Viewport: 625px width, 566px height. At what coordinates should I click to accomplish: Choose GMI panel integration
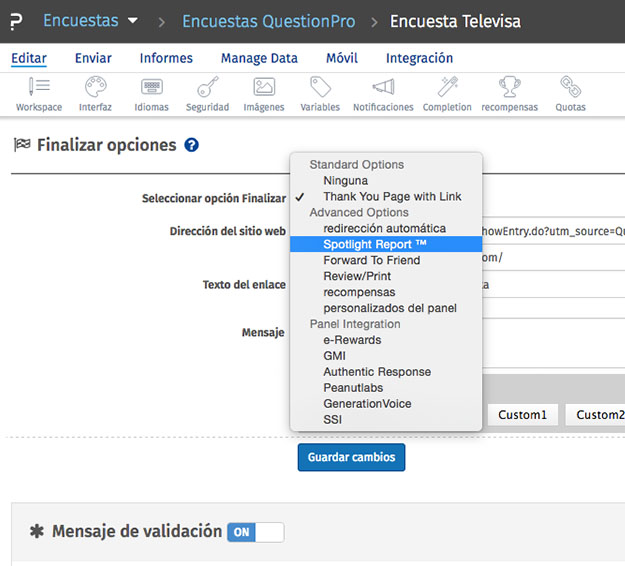click(x=386, y=356)
